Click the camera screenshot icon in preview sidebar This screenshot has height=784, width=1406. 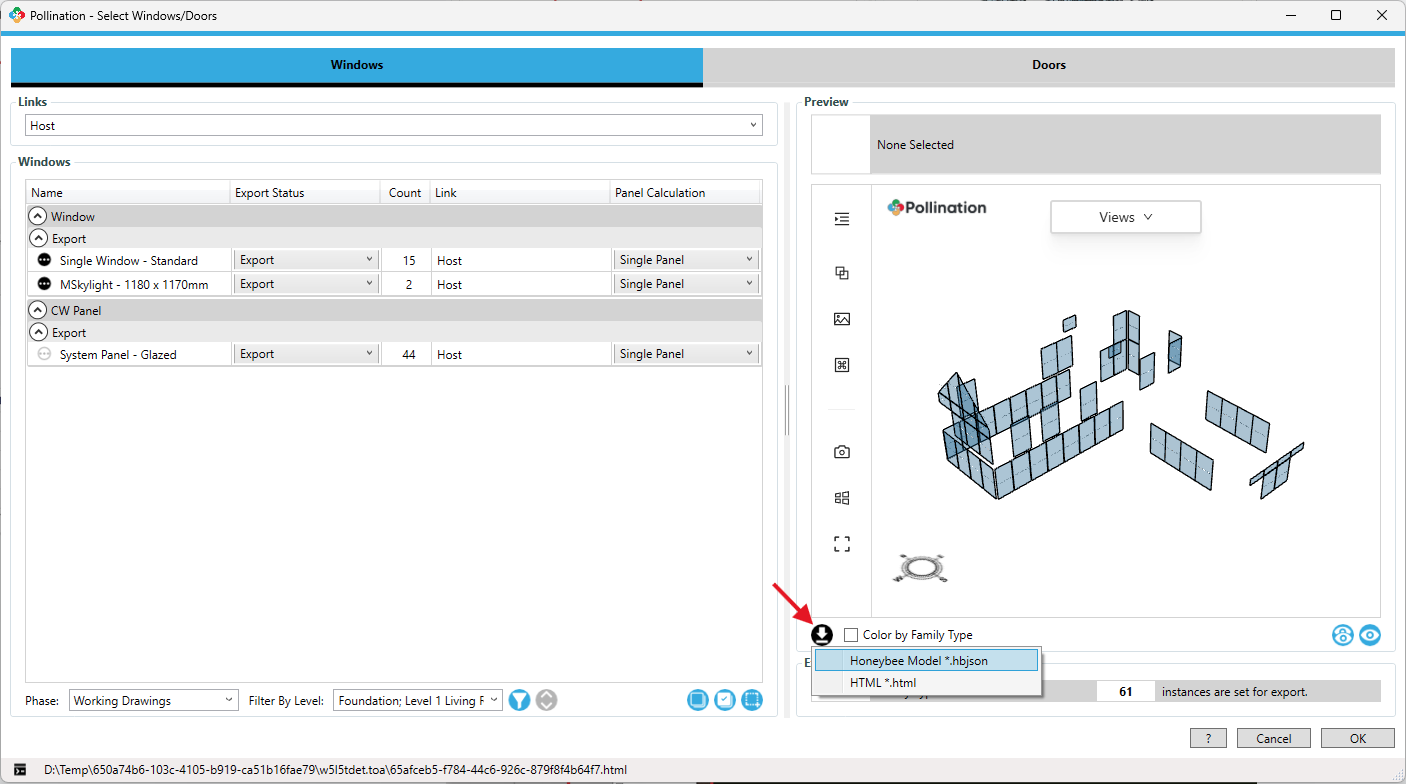coord(842,452)
